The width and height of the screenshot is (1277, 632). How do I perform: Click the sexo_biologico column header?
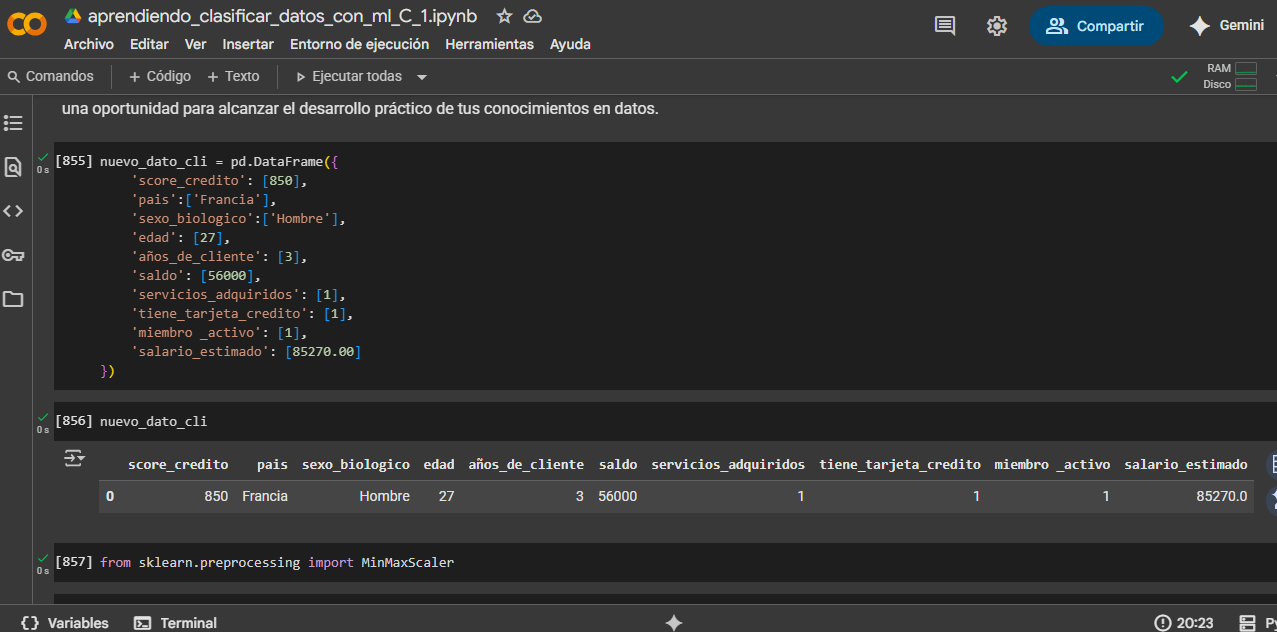pos(356,464)
